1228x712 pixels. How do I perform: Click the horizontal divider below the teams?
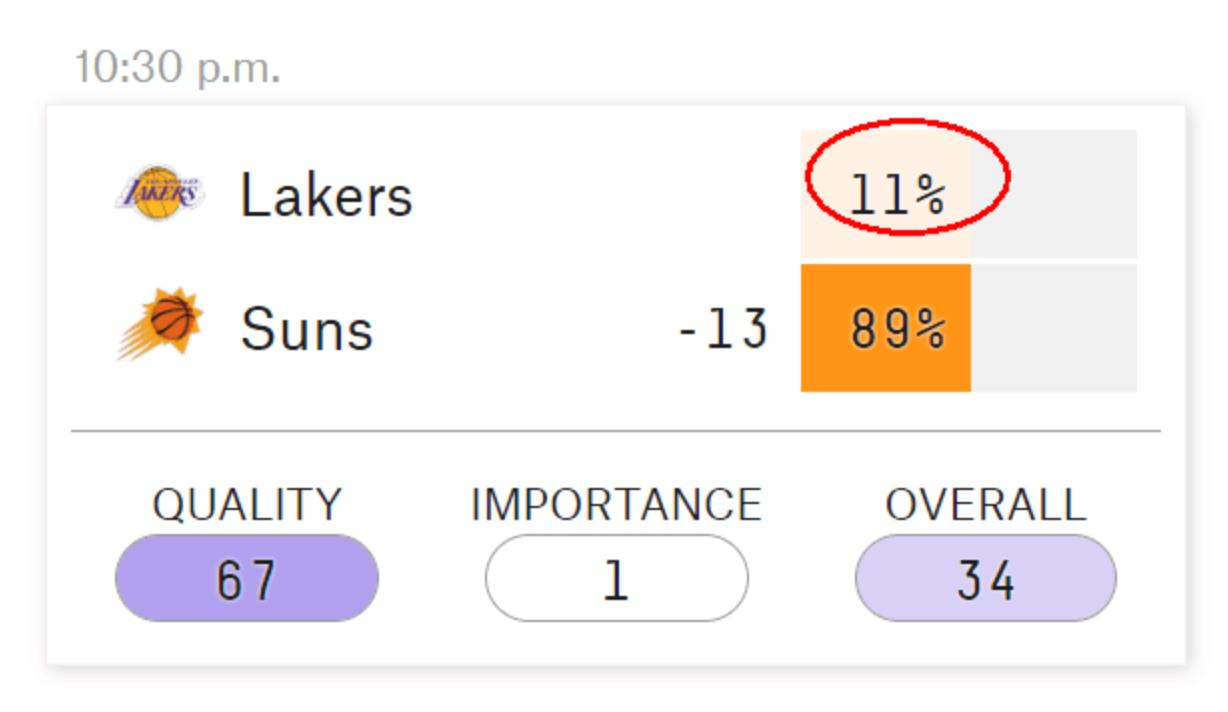(x=616, y=431)
